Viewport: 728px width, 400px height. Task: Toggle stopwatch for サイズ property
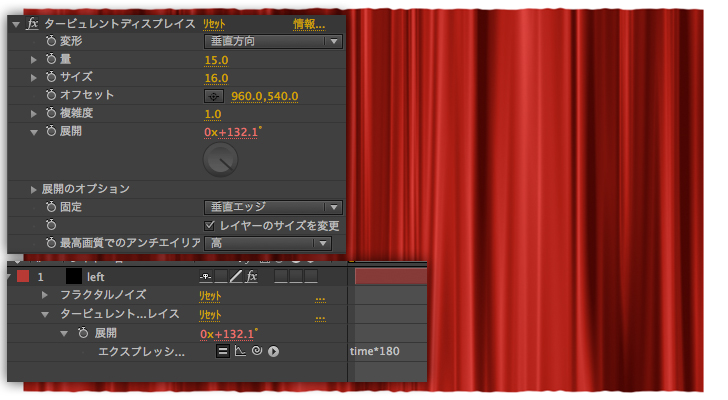pos(50,78)
